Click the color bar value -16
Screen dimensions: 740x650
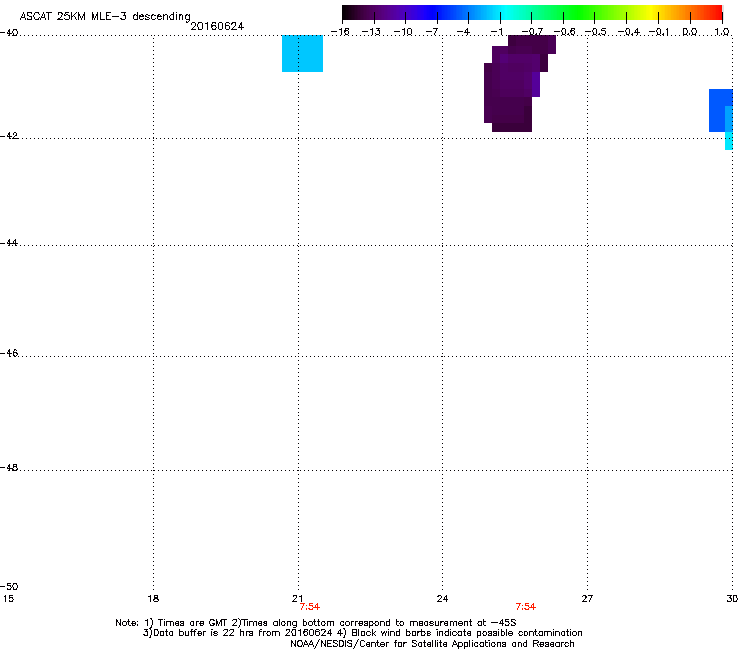340,32
